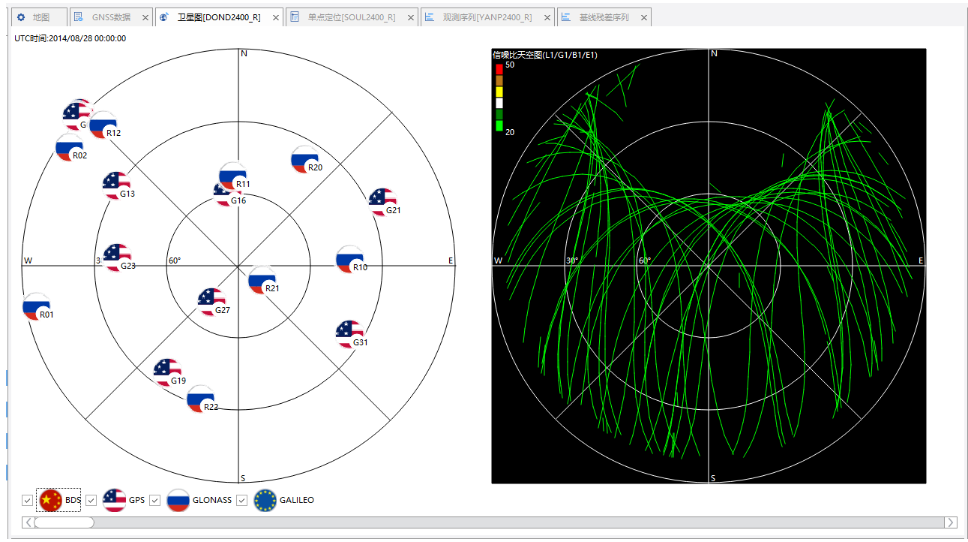Select the R22 GLONASS satellite icon
Viewport: 968px width, 542px height.
pyautogui.click(x=200, y=399)
